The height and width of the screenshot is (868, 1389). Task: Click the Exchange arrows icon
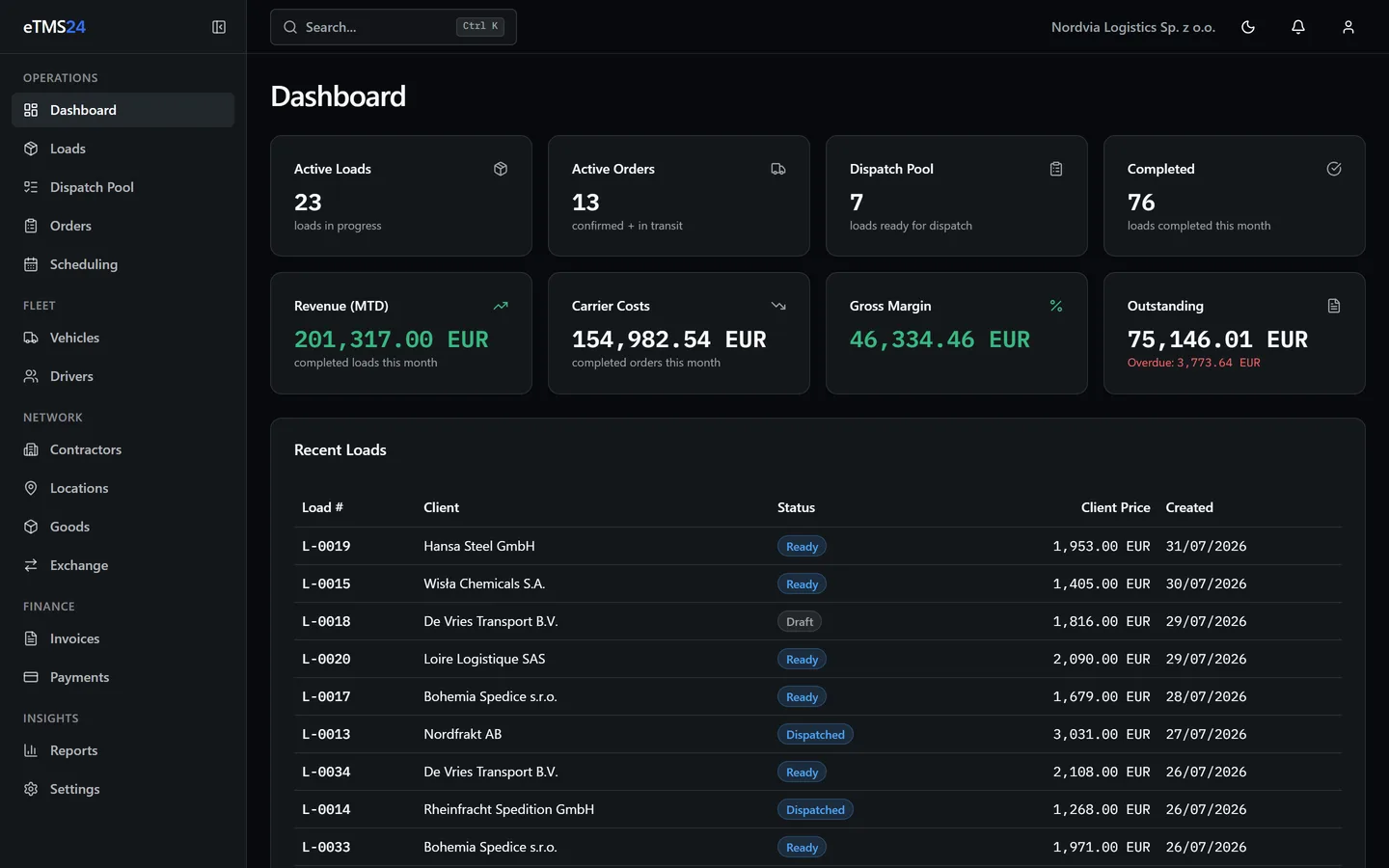[x=31, y=565]
